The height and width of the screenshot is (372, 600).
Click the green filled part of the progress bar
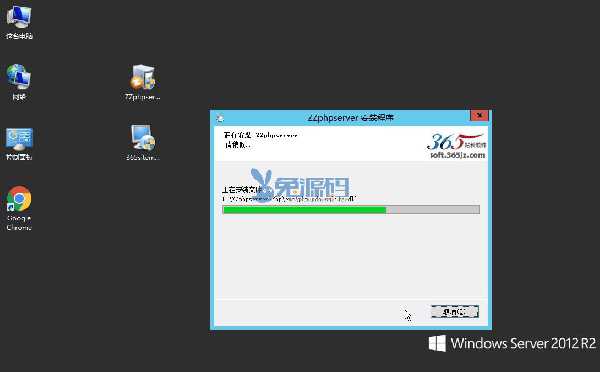point(305,210)
